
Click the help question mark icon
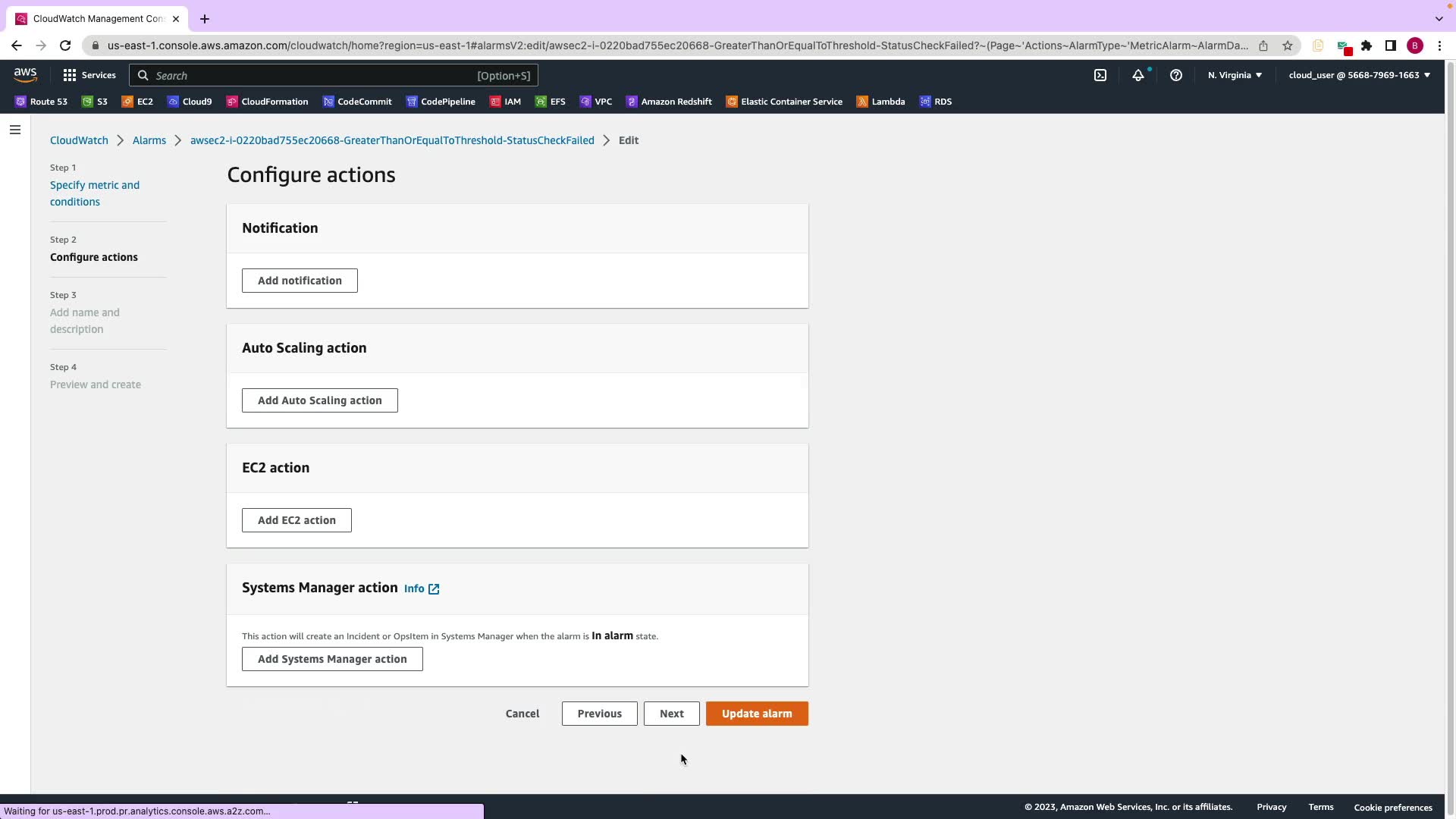[x=1175, y=75]
